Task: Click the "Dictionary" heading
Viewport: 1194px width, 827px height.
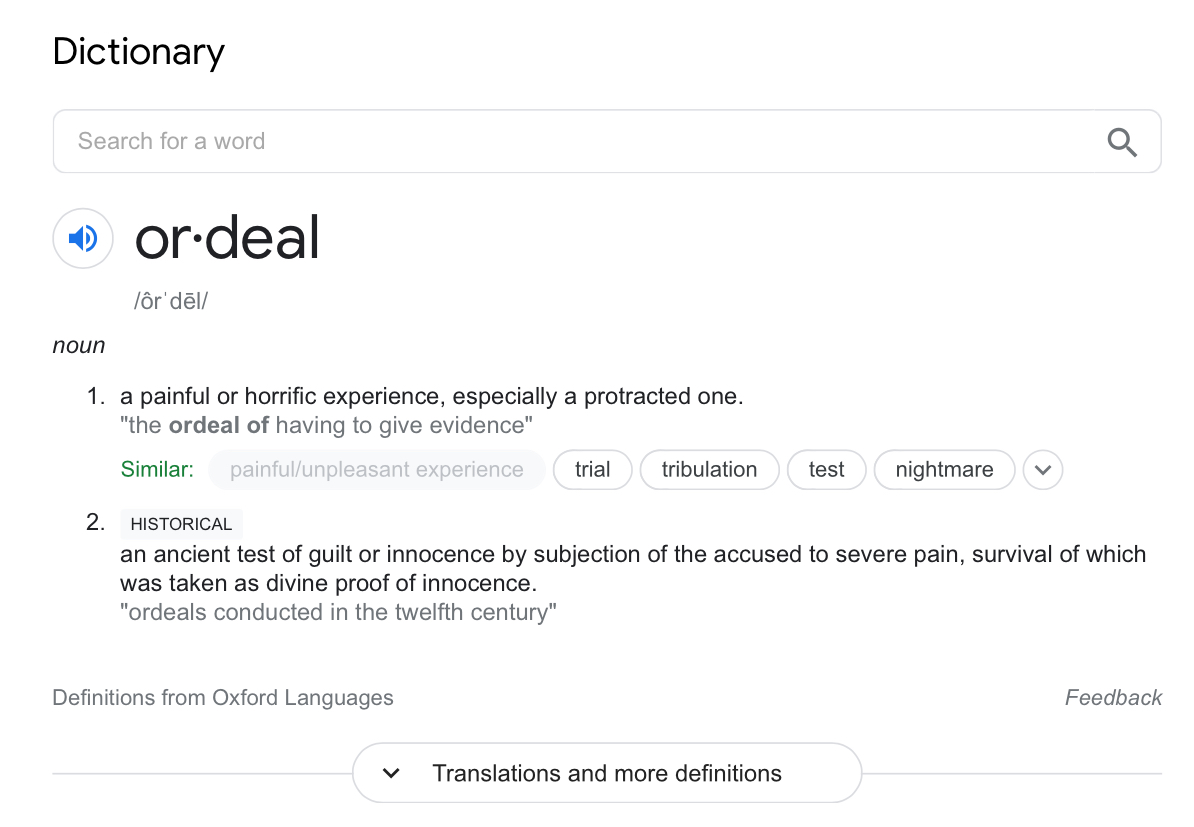Action: (139, 52)
